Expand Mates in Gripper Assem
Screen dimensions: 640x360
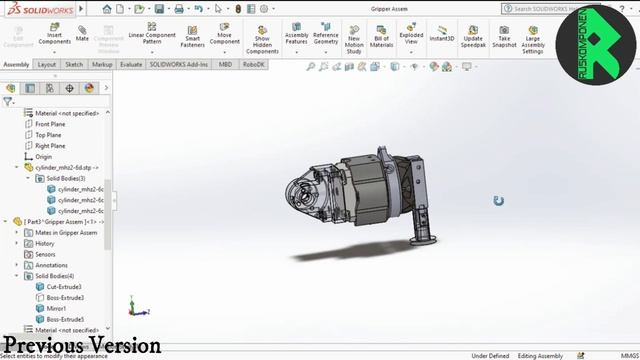click(17, 233)
